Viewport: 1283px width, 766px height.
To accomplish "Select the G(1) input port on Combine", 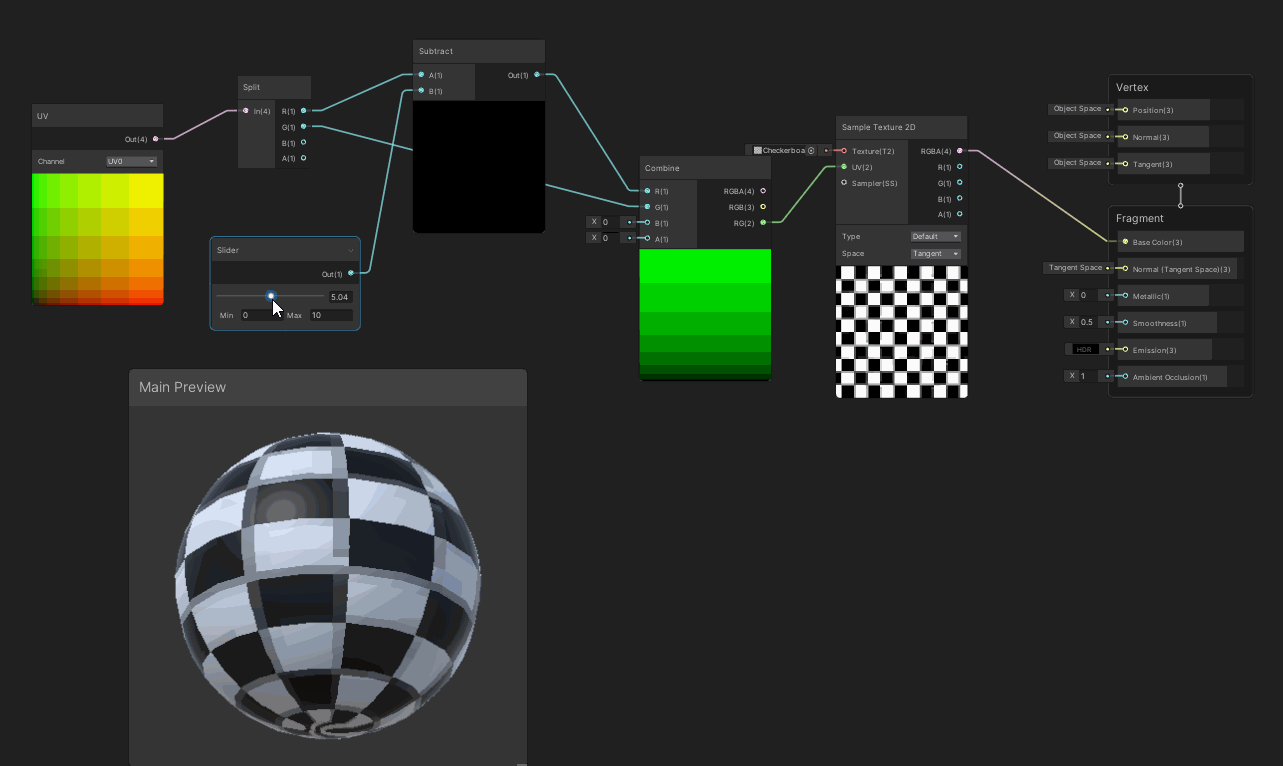I will click(x=648, y=207).
